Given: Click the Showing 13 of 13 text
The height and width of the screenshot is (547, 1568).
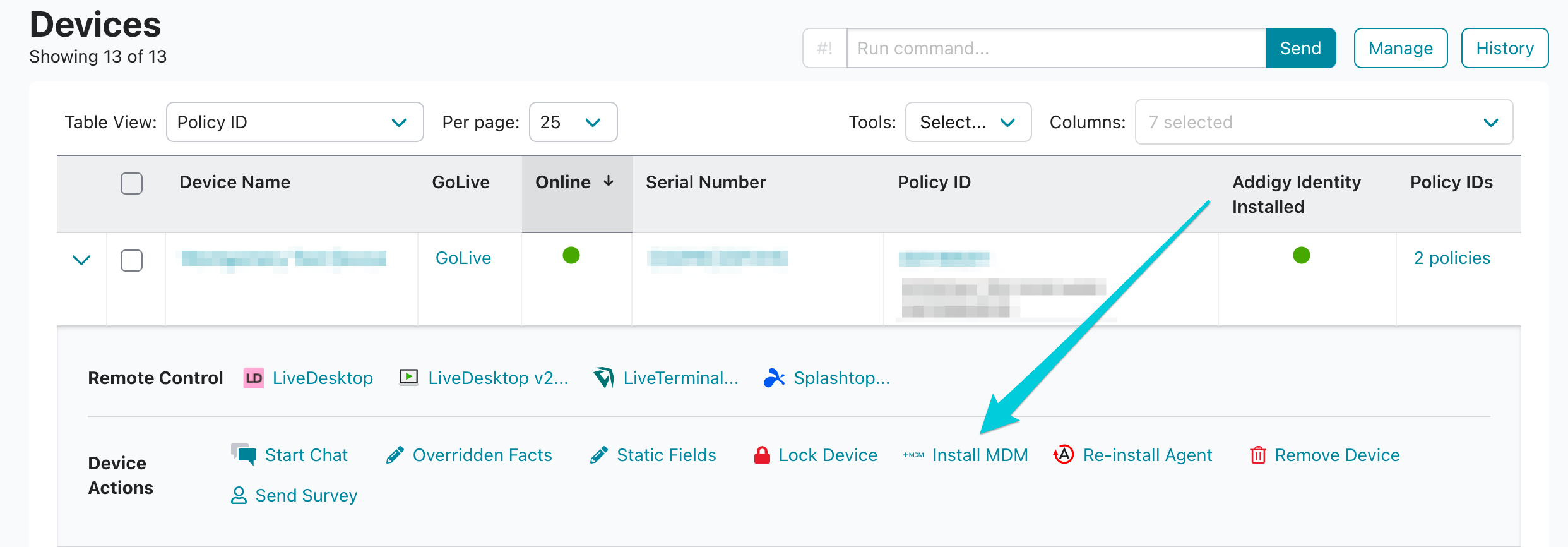Looking at the screenshot, I should (98, 56).
